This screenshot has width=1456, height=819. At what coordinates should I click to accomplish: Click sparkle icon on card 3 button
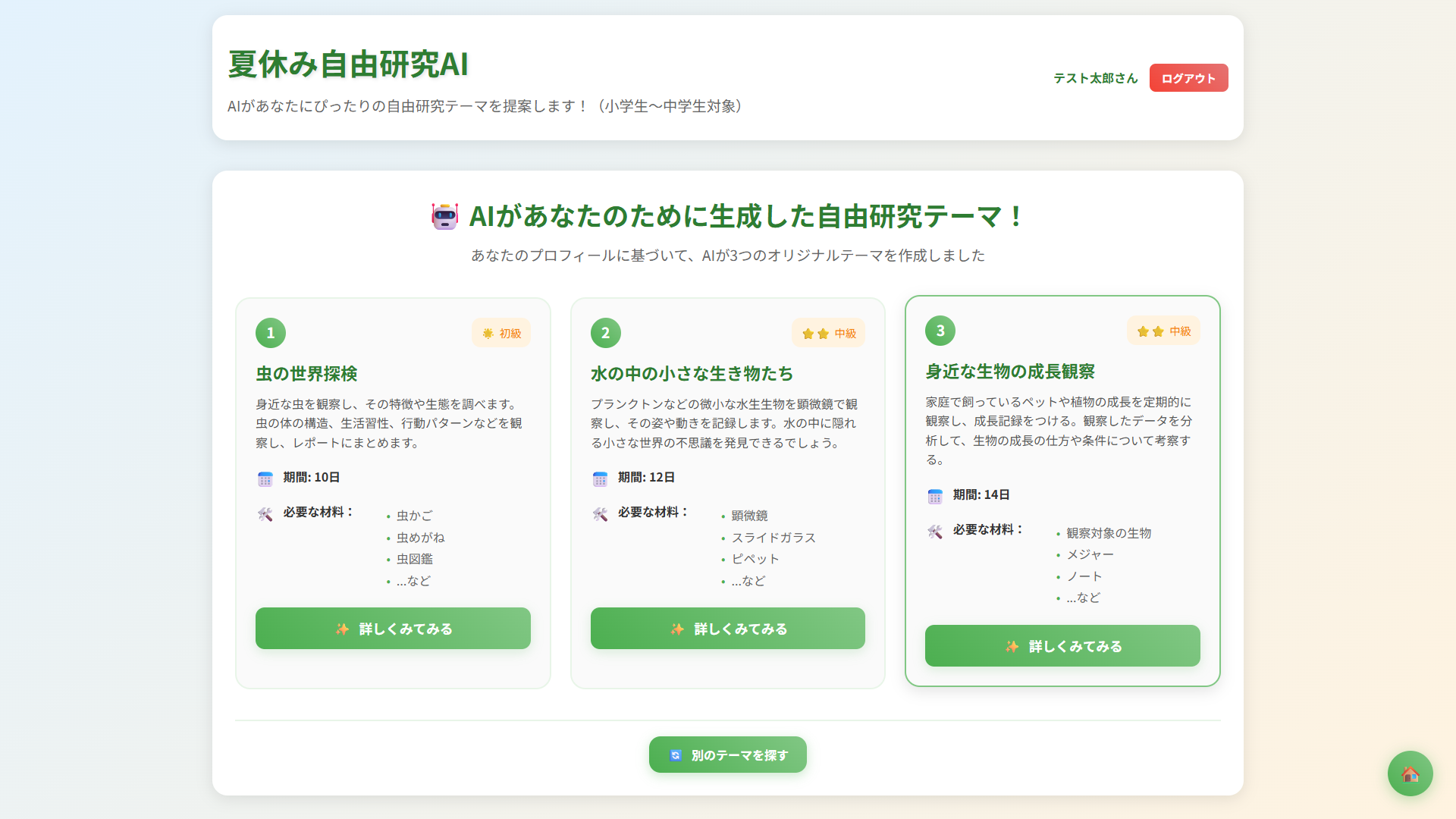click(x=1012, y=646)
